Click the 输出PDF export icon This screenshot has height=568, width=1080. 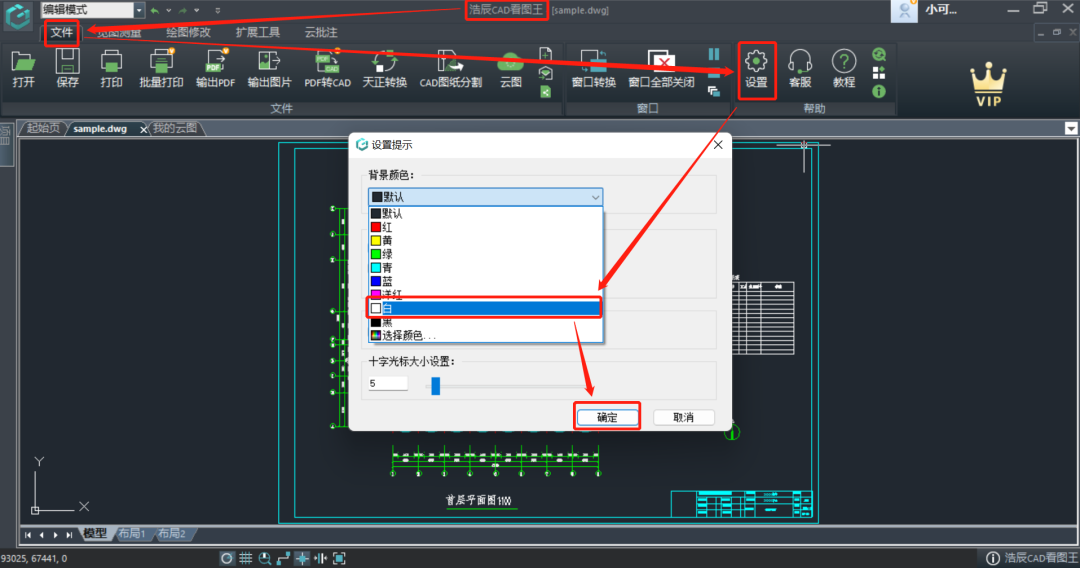pyautogui.click(x=215, y=68)
